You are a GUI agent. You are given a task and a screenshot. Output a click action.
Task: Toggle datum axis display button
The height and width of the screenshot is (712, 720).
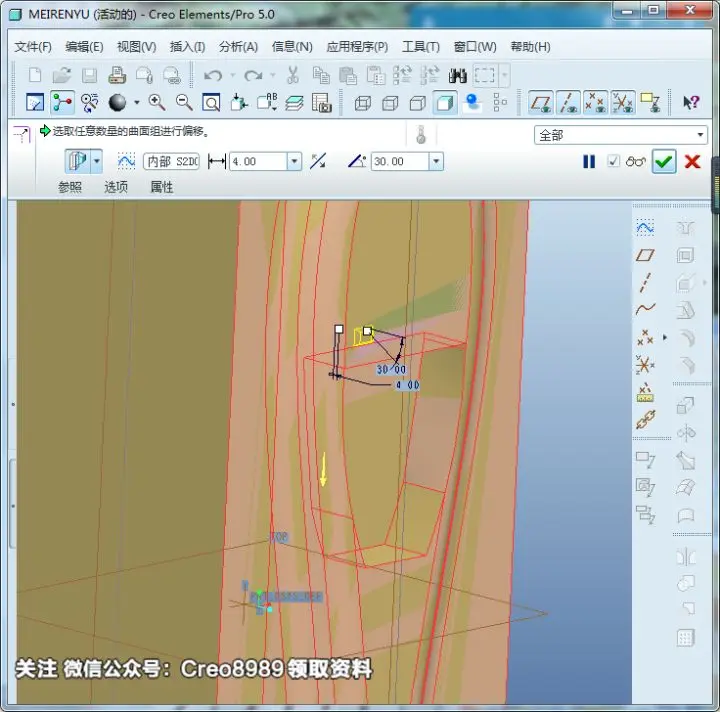coord(568,102)
